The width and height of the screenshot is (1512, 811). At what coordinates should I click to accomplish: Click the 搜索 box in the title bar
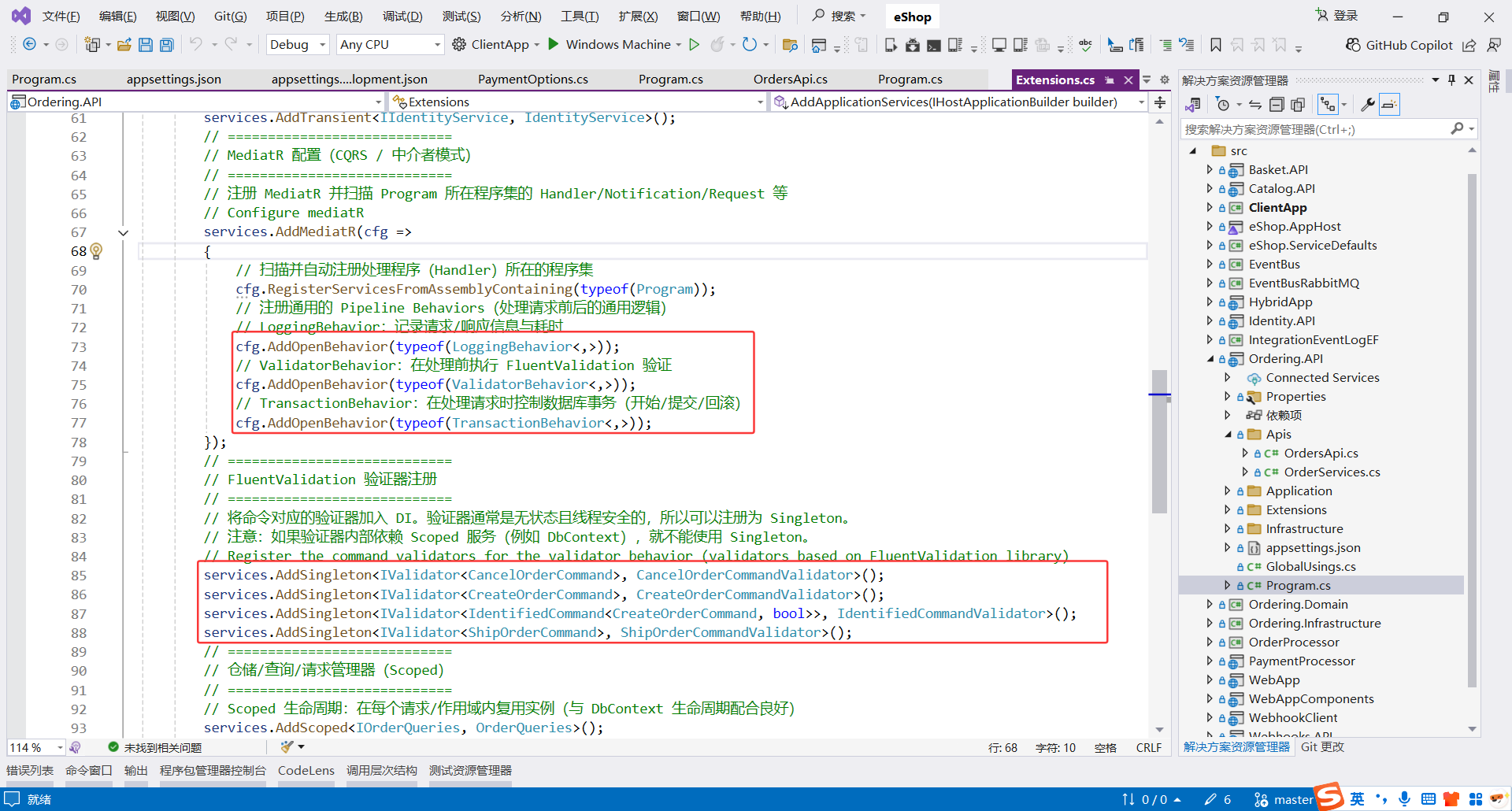tap(839, 16)
